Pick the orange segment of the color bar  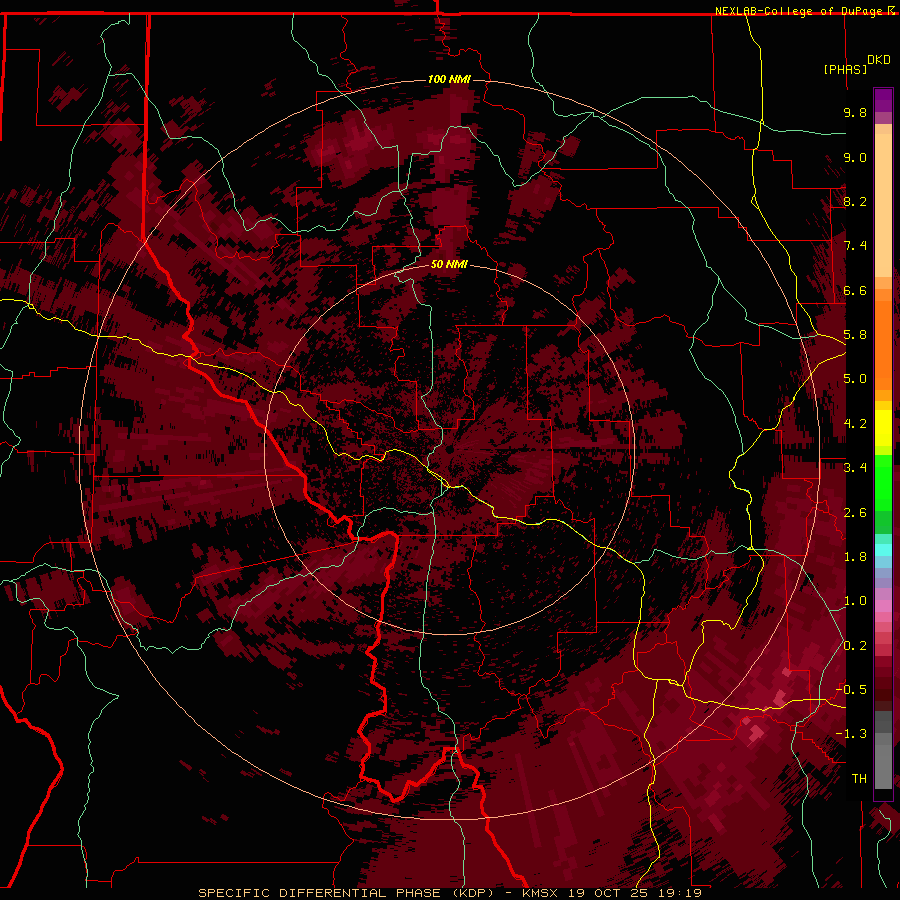883,346
